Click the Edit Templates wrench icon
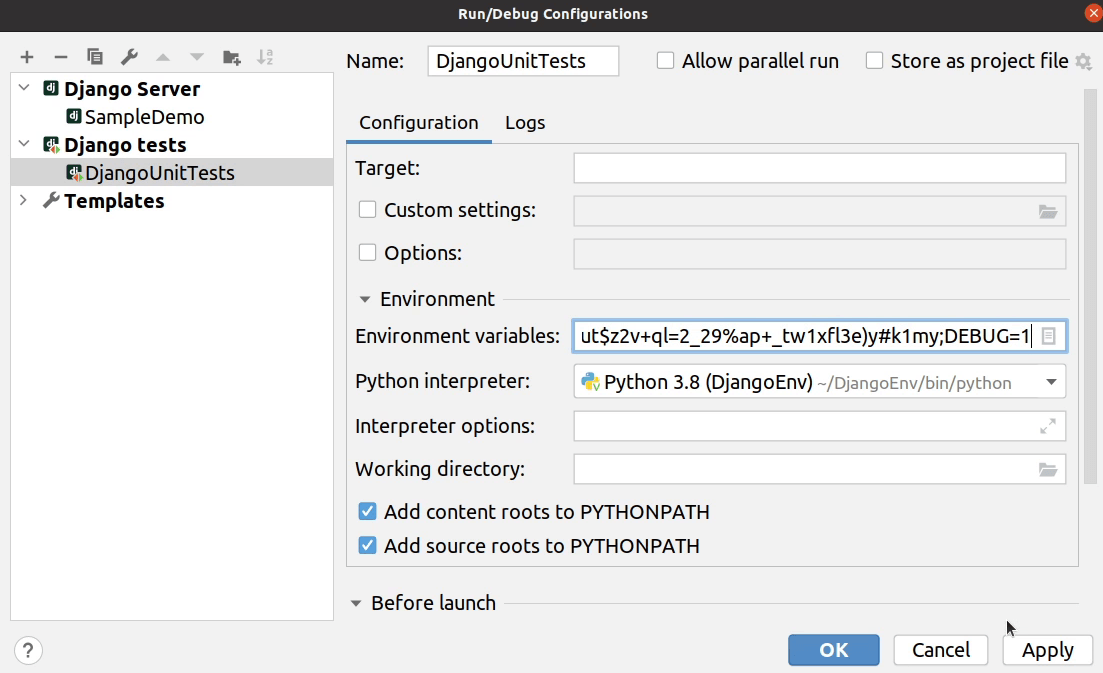This screenshot has height=673, width=1103. pyautogui.click(x=129, y=58)
